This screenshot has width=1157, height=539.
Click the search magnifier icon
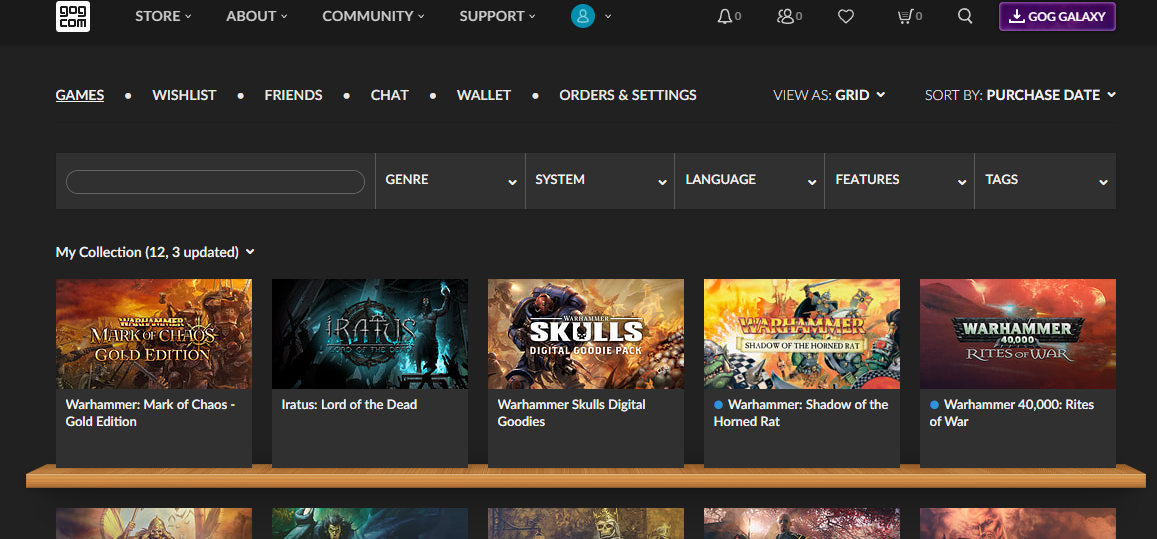(965, 16)
